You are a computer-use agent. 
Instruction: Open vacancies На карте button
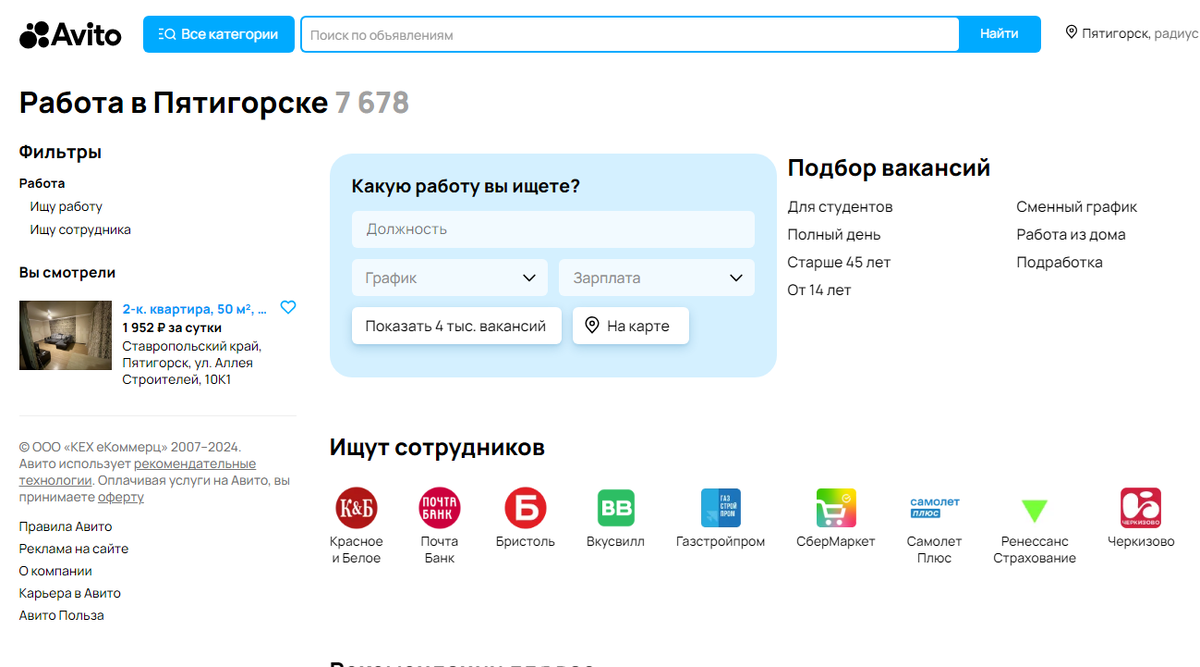[x=630, y=325]
